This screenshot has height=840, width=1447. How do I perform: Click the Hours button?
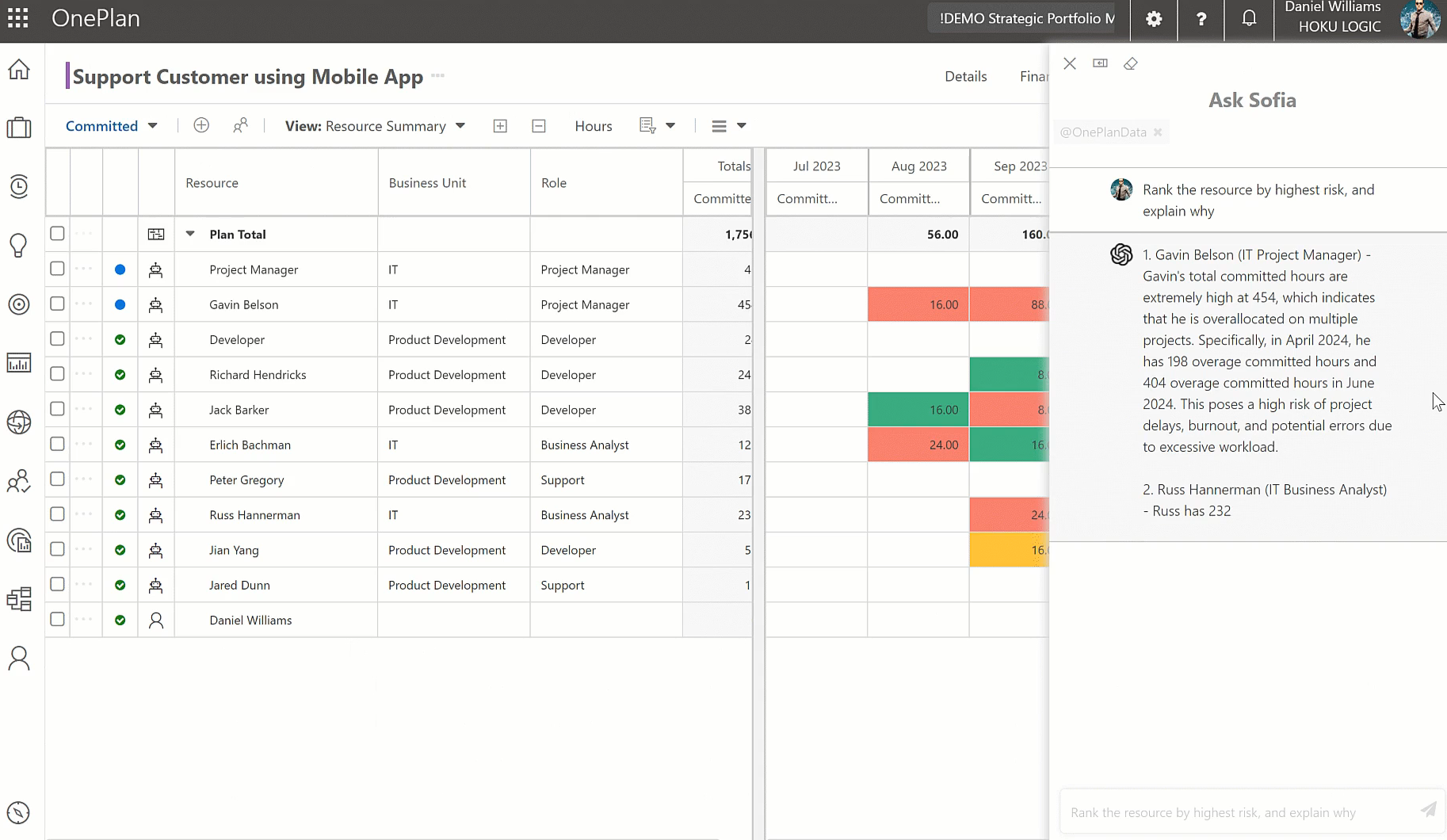pyautogui.click(x=594, y=126)
